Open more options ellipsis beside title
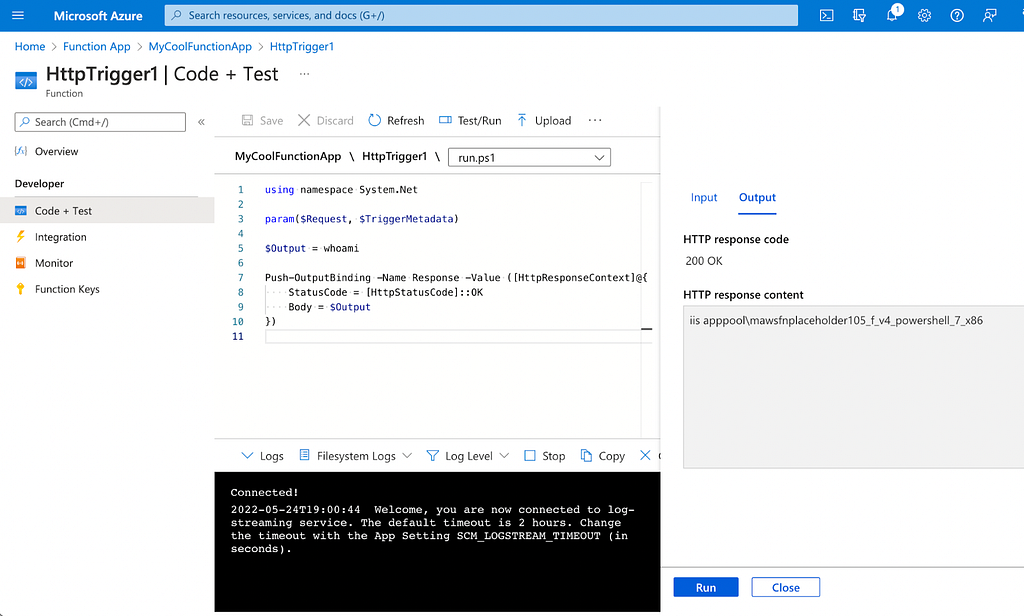 click(304, 74)
